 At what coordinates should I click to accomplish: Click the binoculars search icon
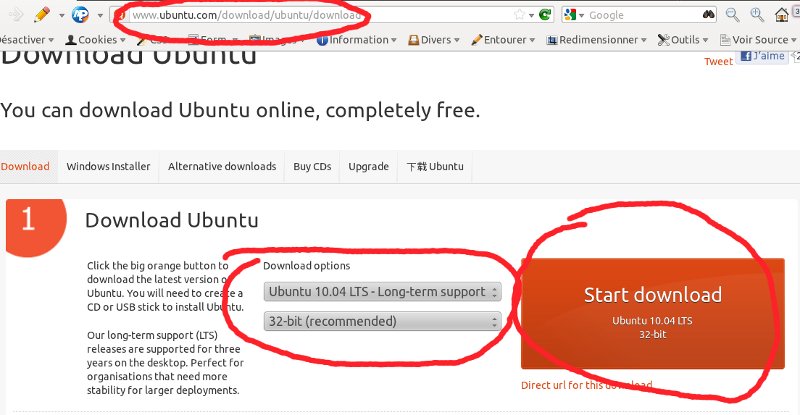[709, 15]
